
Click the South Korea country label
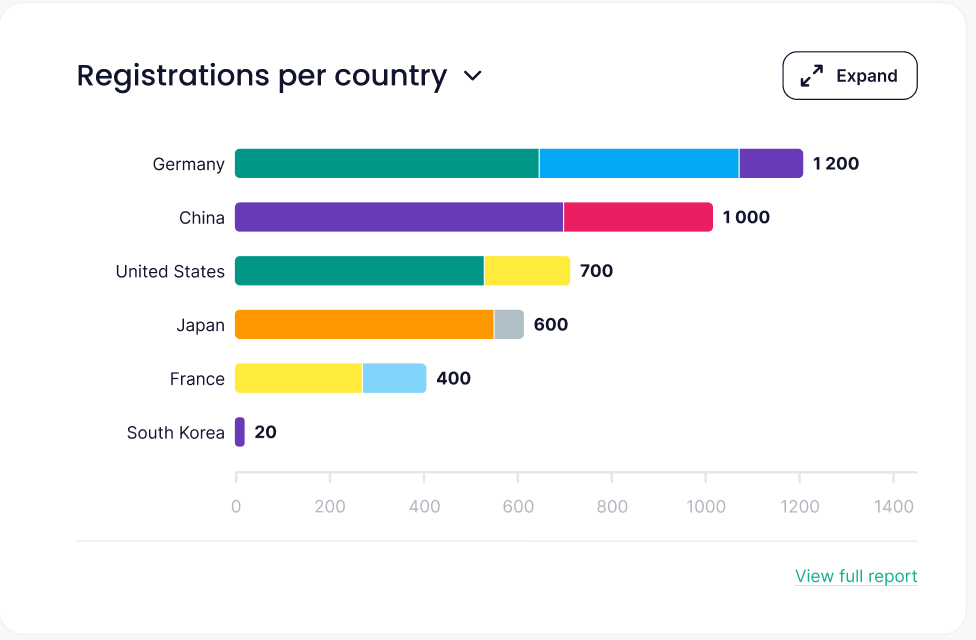coord(175,433)
